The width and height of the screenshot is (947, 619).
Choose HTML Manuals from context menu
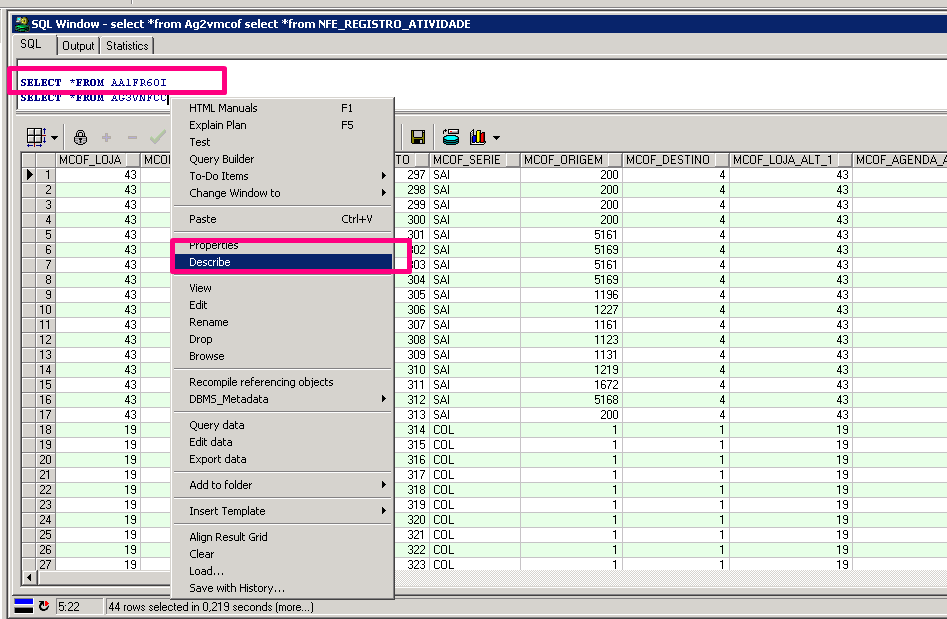click(283, 108)
